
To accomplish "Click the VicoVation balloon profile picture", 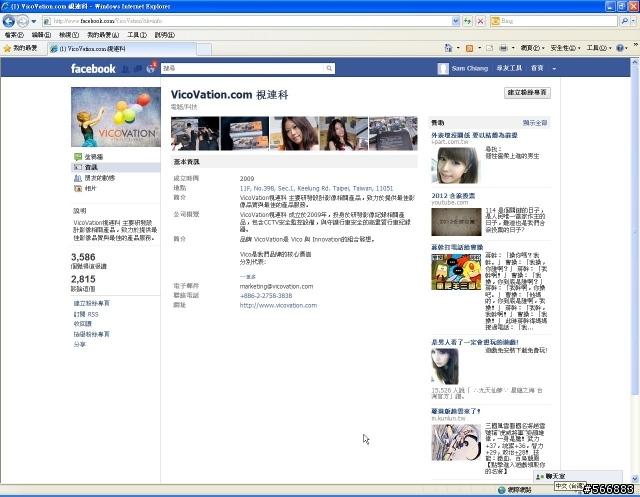I will 116,117.
